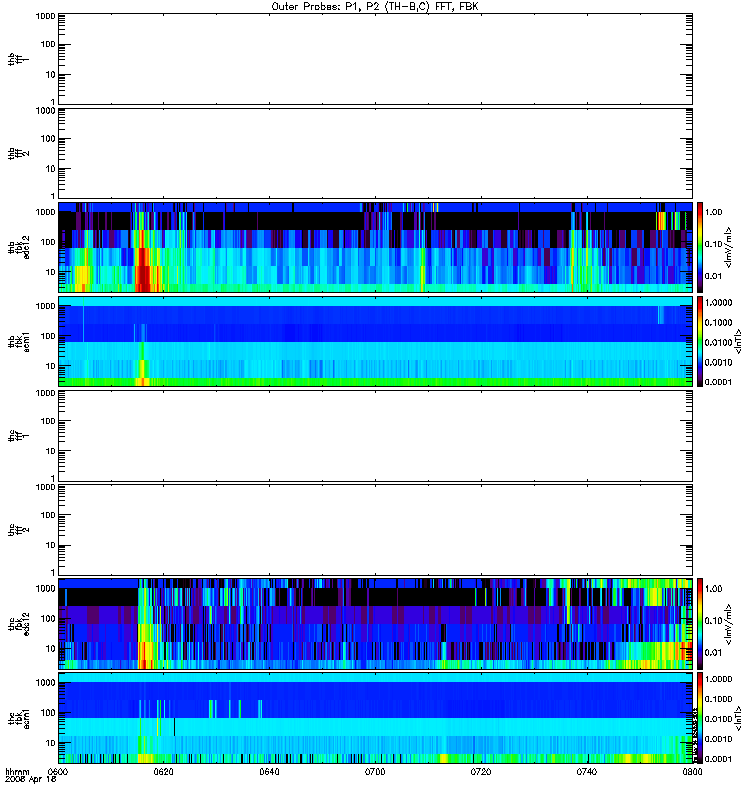Select the 0600 time axis label
The height and width of the screenshot is (800, 750).
pos(58,771)
